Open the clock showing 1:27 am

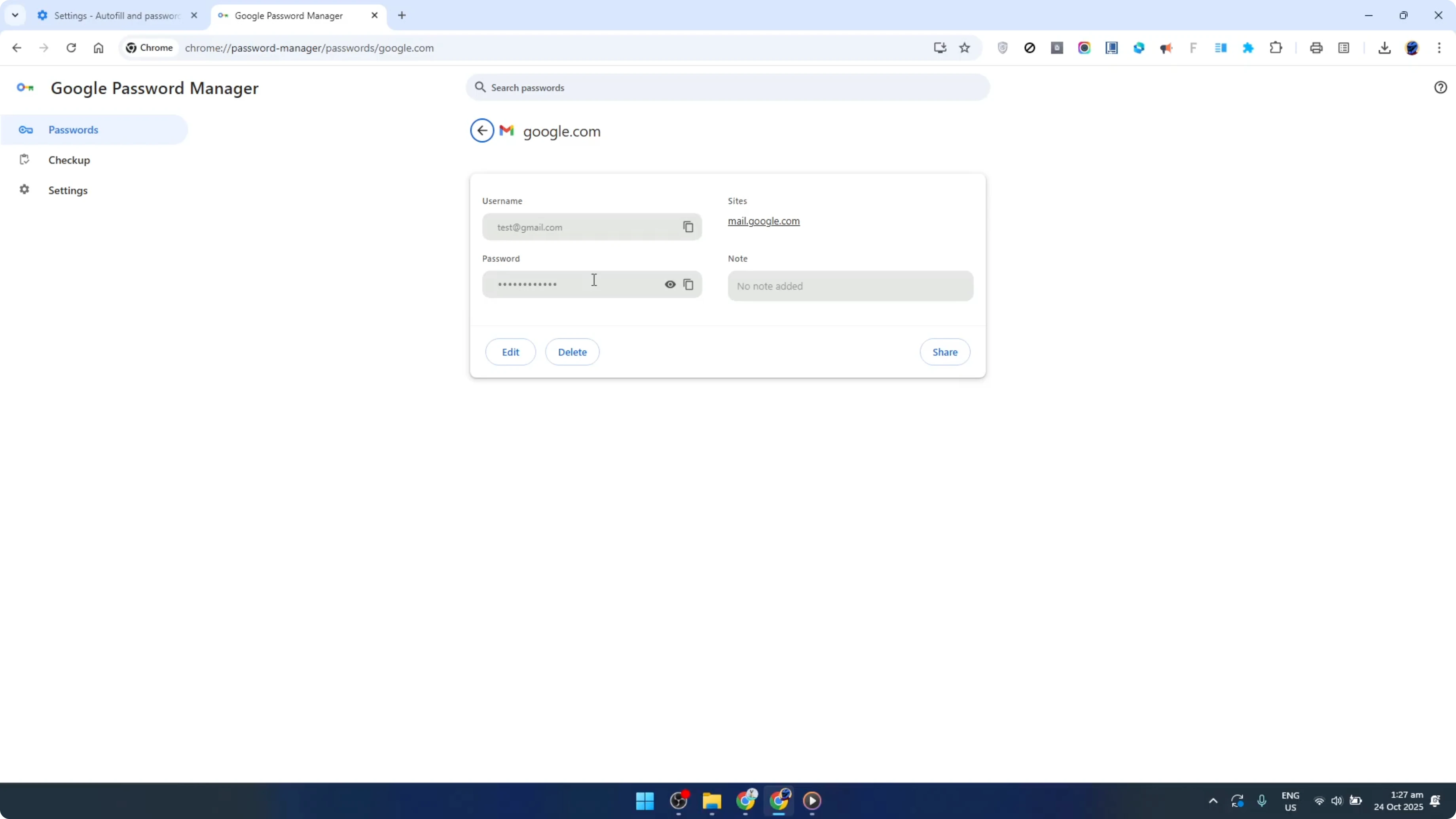[x=1398, y=801]
